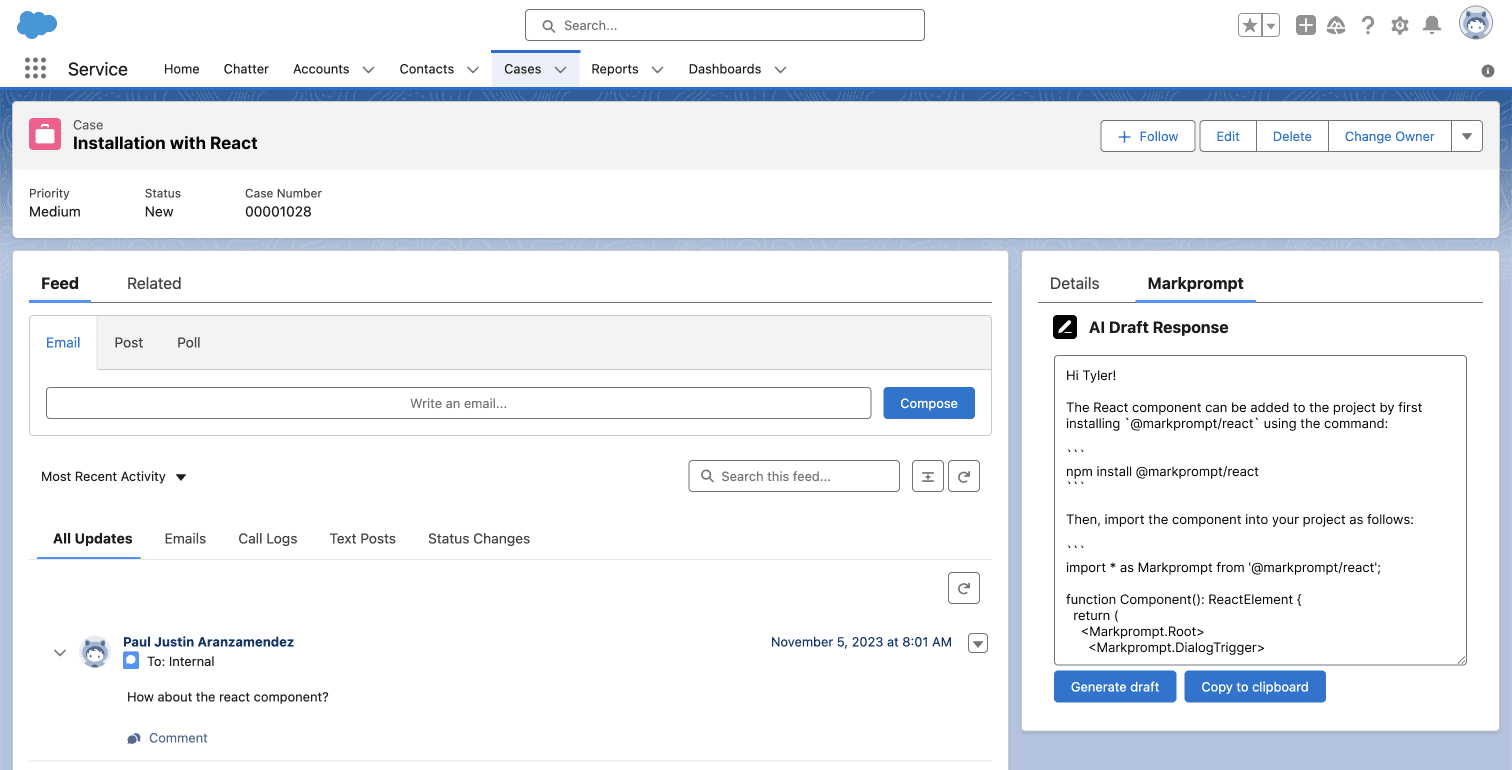This screenshot has width=1512, height=770.
Task: Filter feed by Emails
Action: coord(185,539)
